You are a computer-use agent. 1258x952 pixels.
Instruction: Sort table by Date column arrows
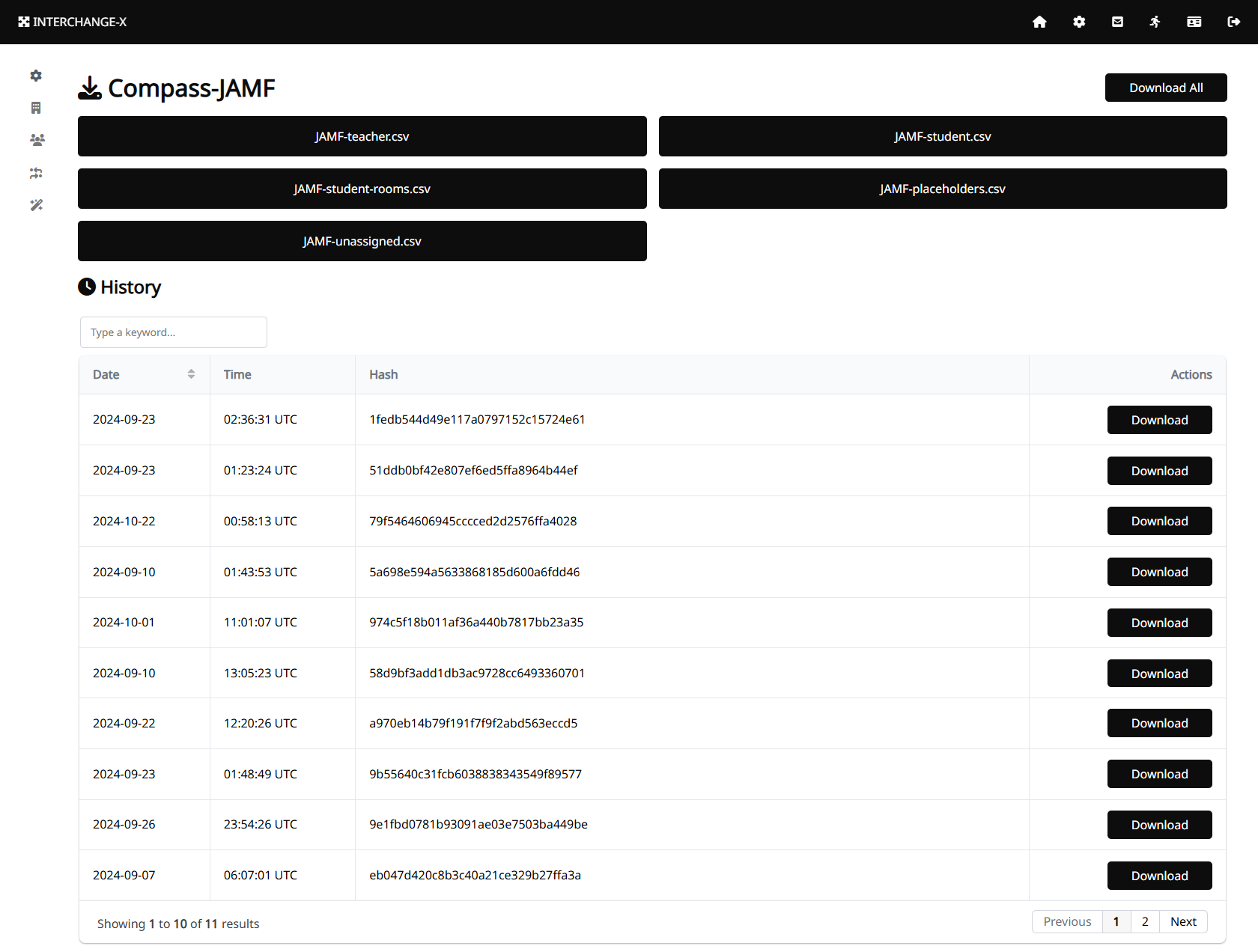[191, 374]
